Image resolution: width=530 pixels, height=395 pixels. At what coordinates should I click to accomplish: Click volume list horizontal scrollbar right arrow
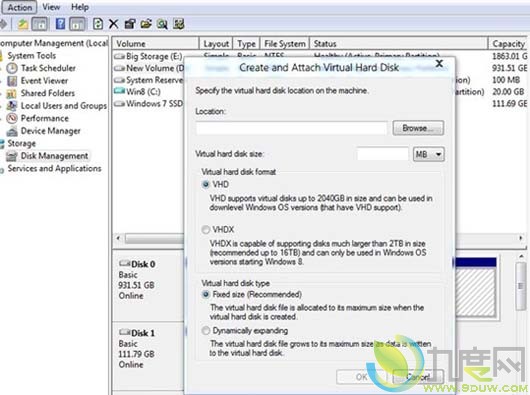pyautogui.click(x=521, y=238)
